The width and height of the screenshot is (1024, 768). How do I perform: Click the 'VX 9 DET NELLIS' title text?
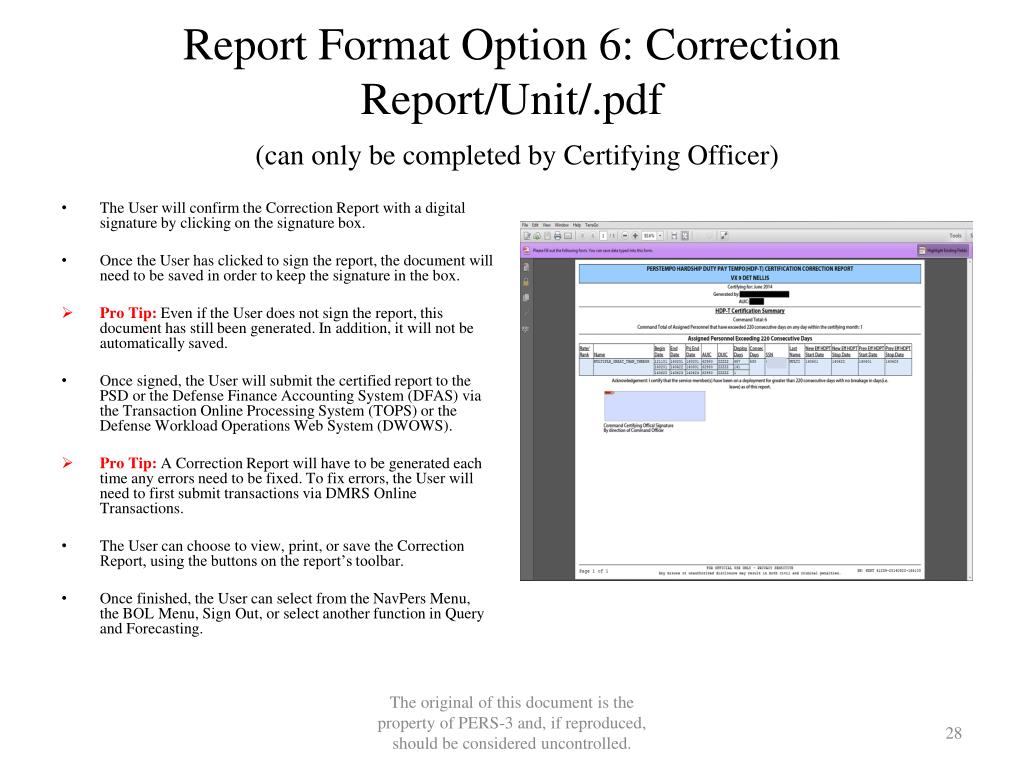(x=750, y=278)
